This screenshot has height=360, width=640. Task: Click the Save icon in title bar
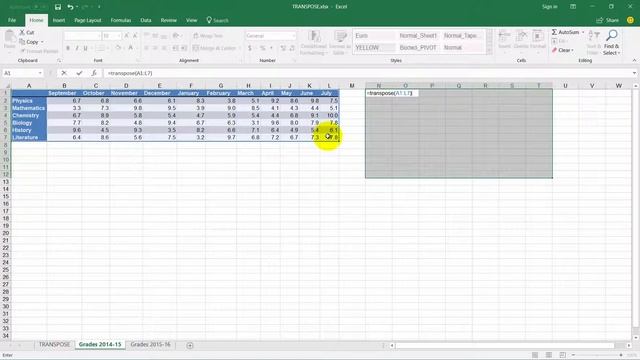pyautogui.click(x=58, y=7)
